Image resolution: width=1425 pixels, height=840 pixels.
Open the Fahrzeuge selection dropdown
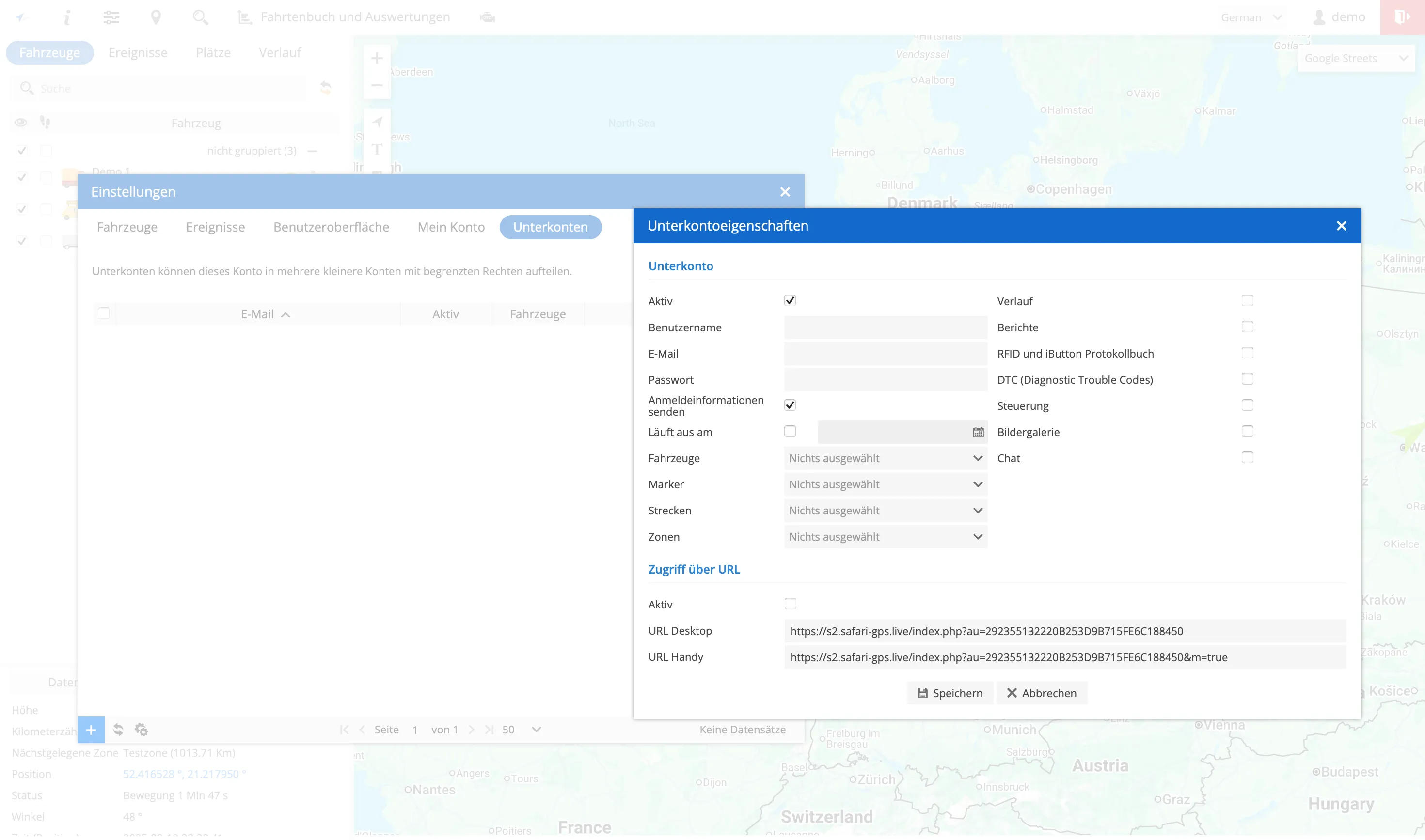pos(885,458)
